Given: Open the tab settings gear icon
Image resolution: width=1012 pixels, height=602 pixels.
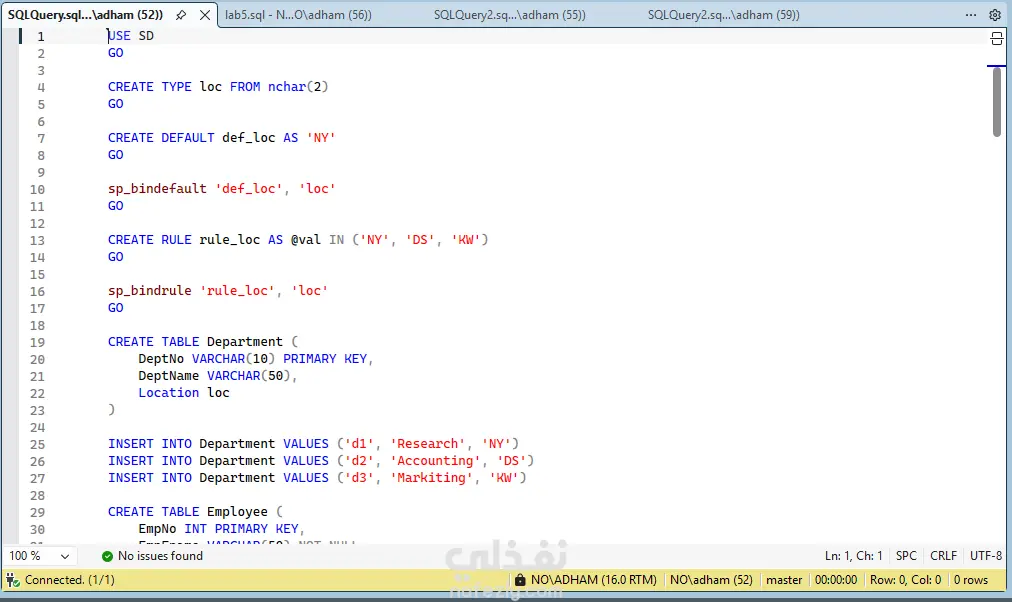Looking at the screenshot, I should pyautogui.click(x=995, y=15).
